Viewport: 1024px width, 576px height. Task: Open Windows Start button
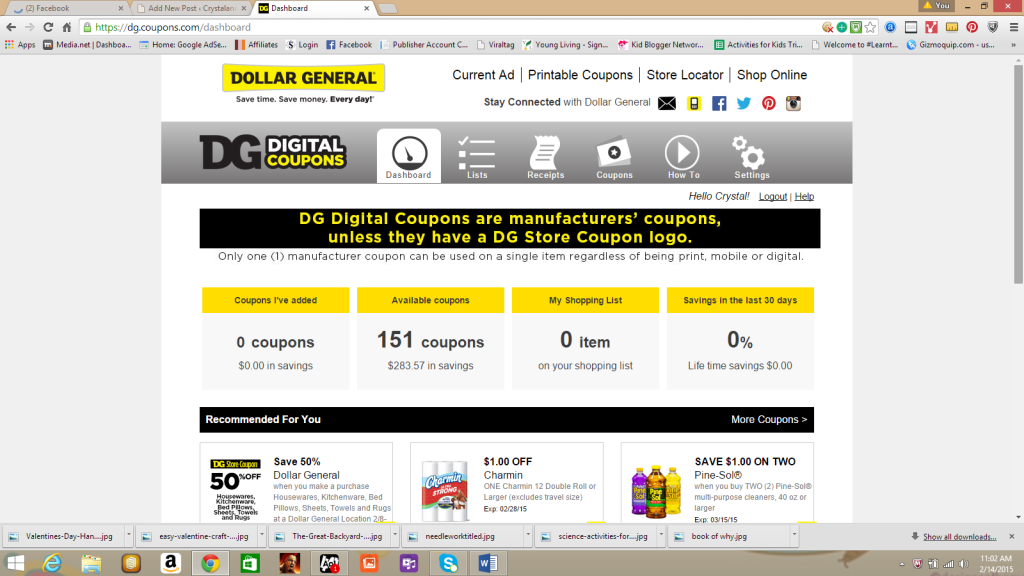[x=14, y=563]
